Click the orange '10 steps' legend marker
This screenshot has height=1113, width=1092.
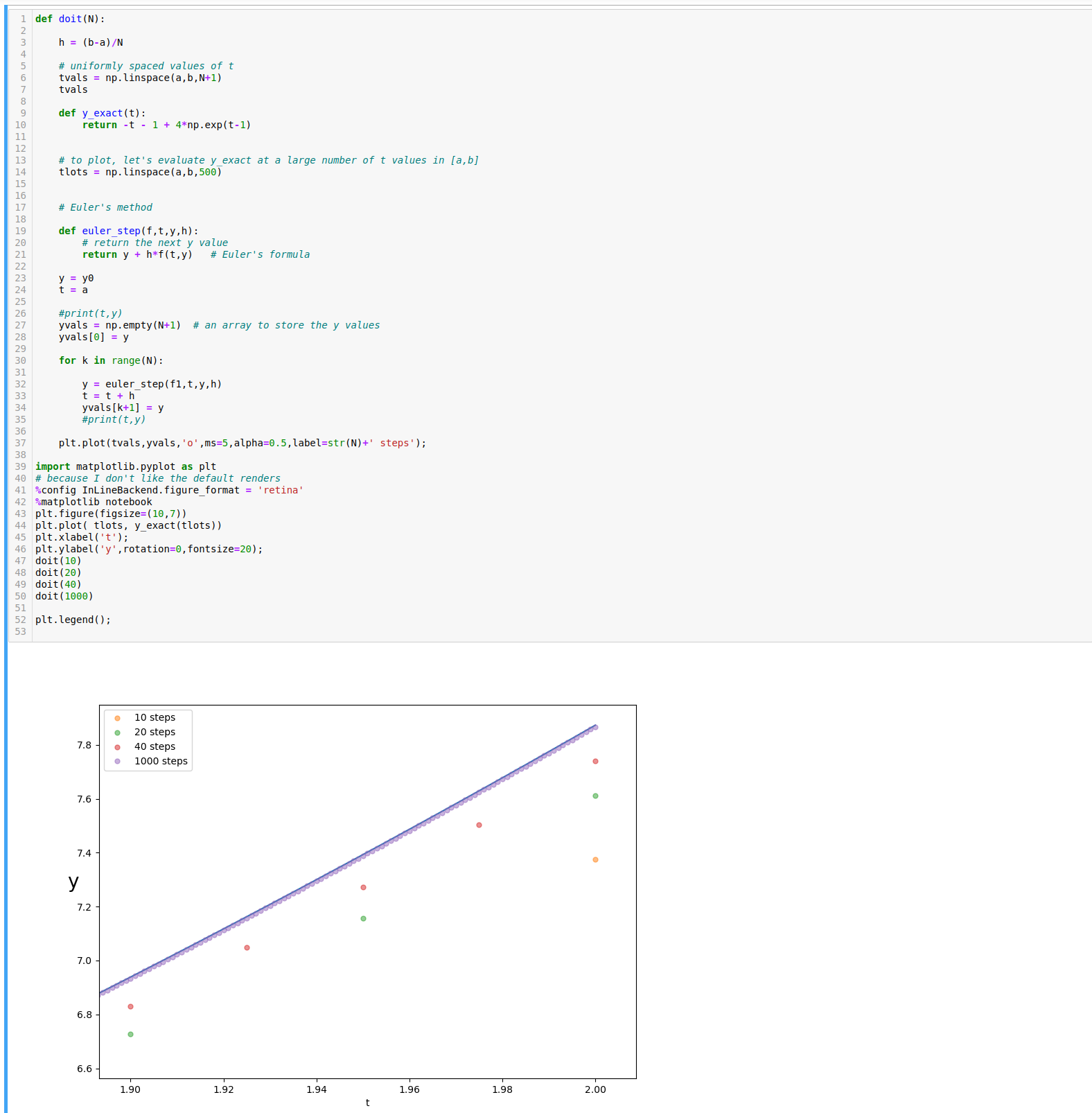(x=117, y=718)
